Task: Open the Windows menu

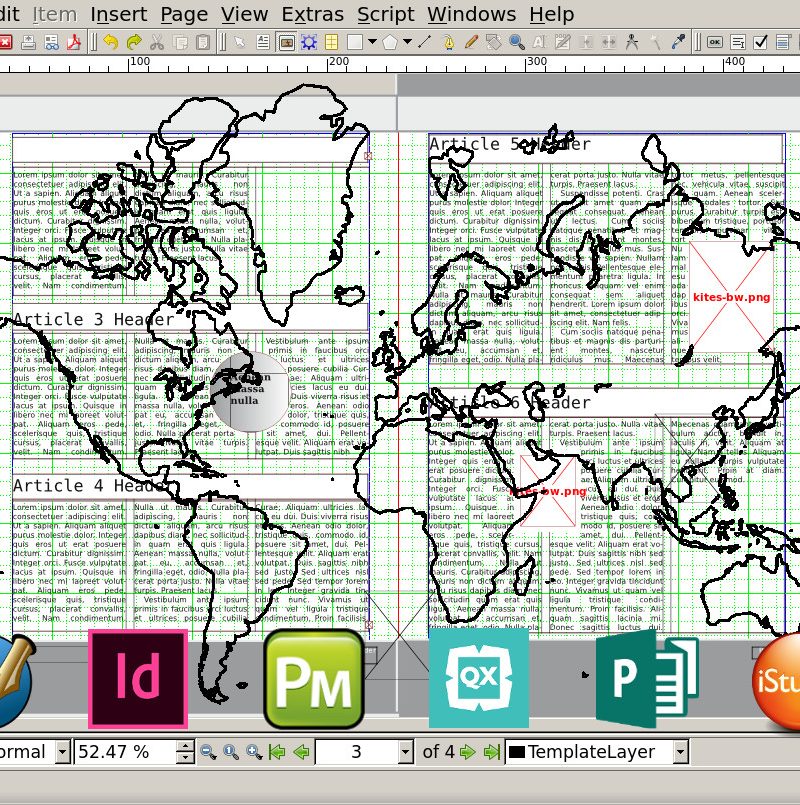Action: (x=472, y=14)
